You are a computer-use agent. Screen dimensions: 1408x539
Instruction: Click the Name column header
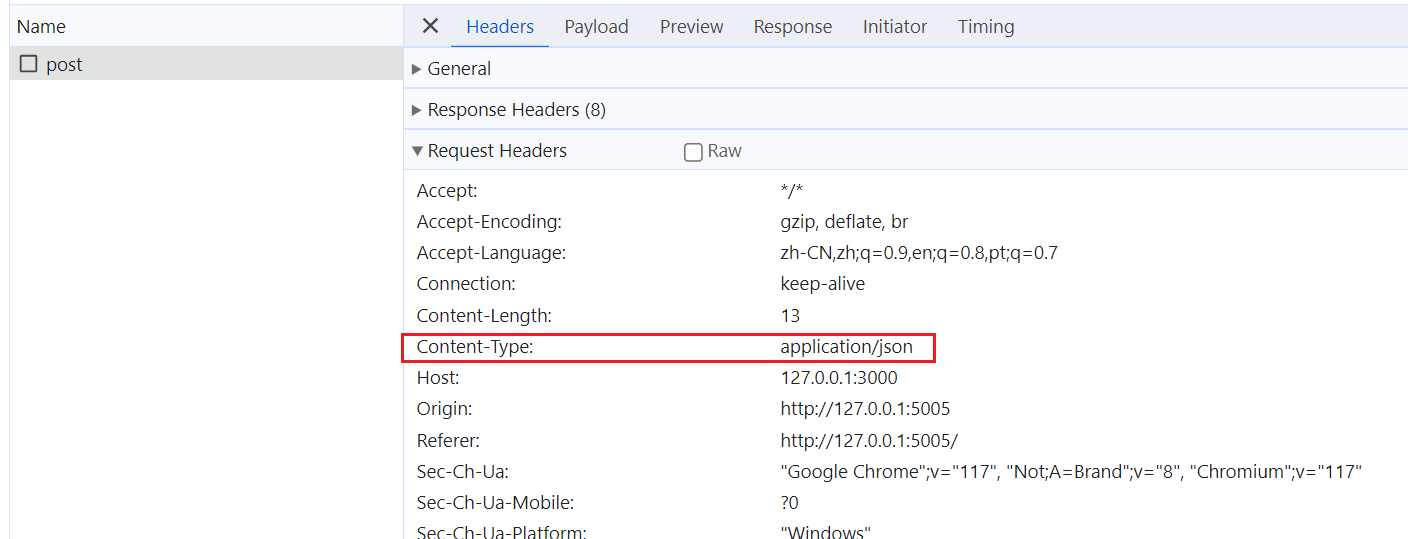41,27
